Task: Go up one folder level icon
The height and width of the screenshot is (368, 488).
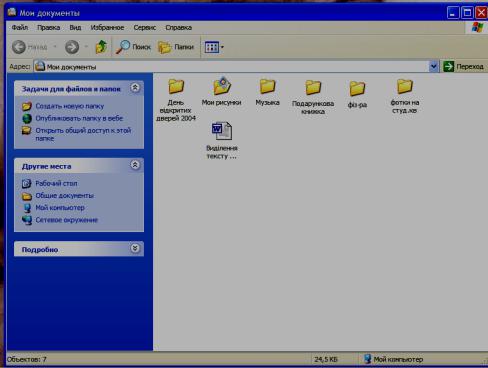Action: (101, 47)
